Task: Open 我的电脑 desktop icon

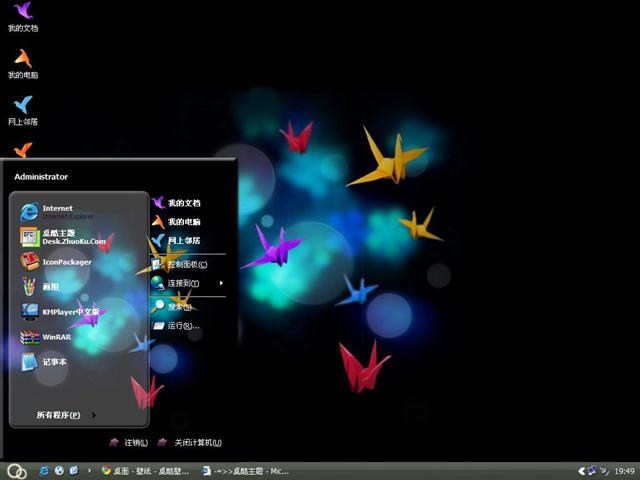Action: pos(23,64)
